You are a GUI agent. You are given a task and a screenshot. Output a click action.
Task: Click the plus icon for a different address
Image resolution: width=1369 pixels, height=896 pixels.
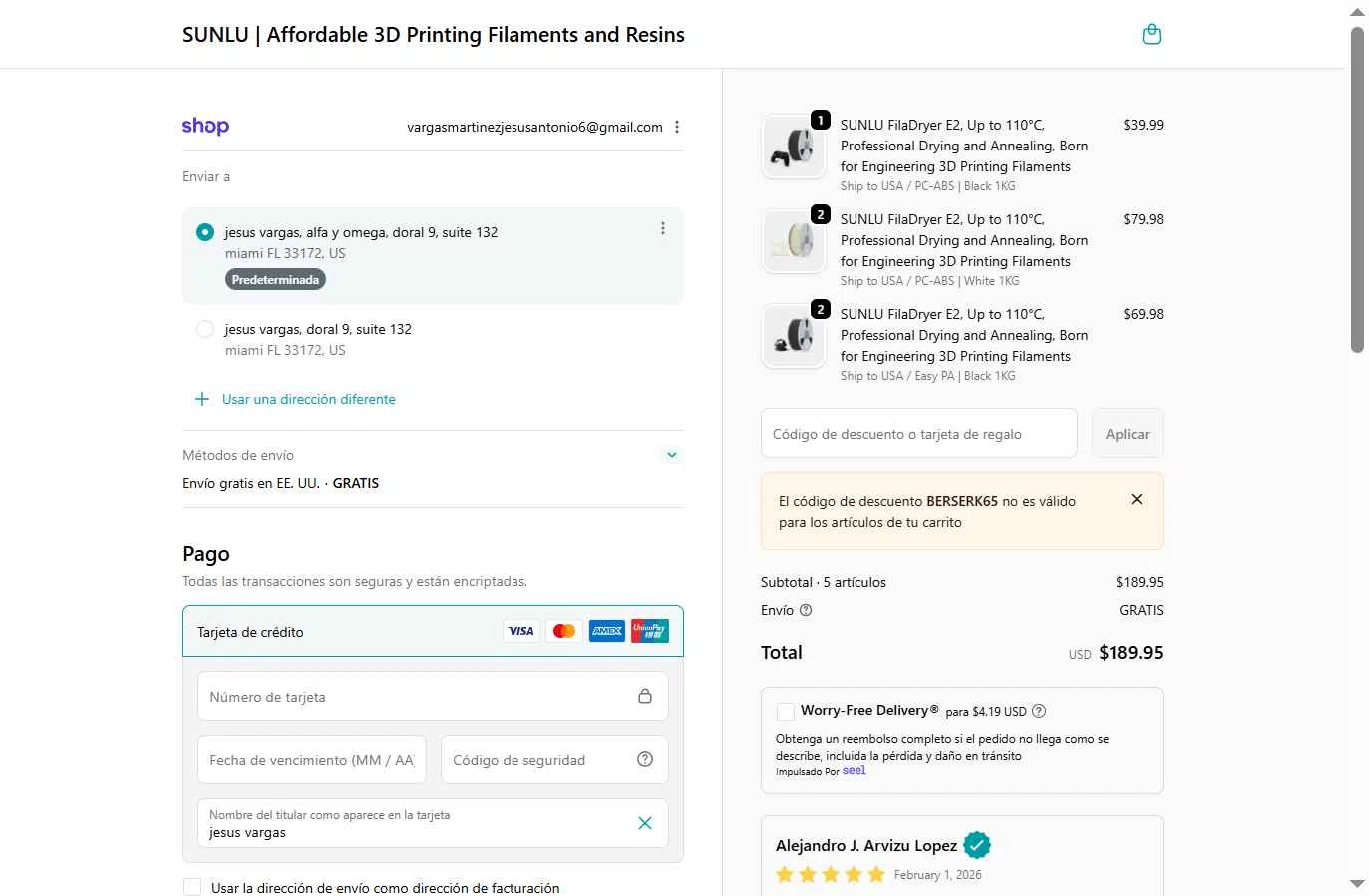[x=202, y=399]
